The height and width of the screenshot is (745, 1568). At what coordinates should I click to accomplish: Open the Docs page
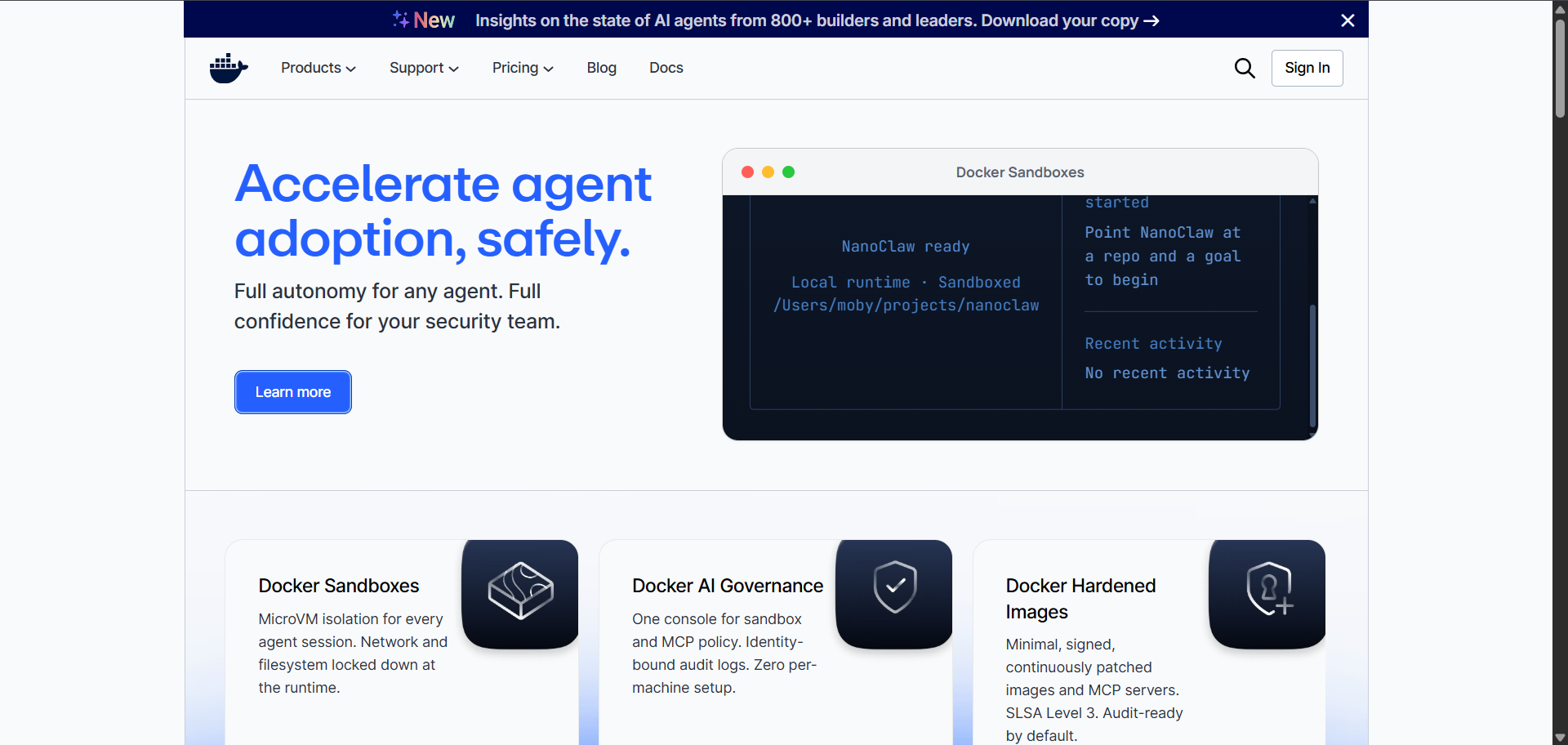click(666, 68)
